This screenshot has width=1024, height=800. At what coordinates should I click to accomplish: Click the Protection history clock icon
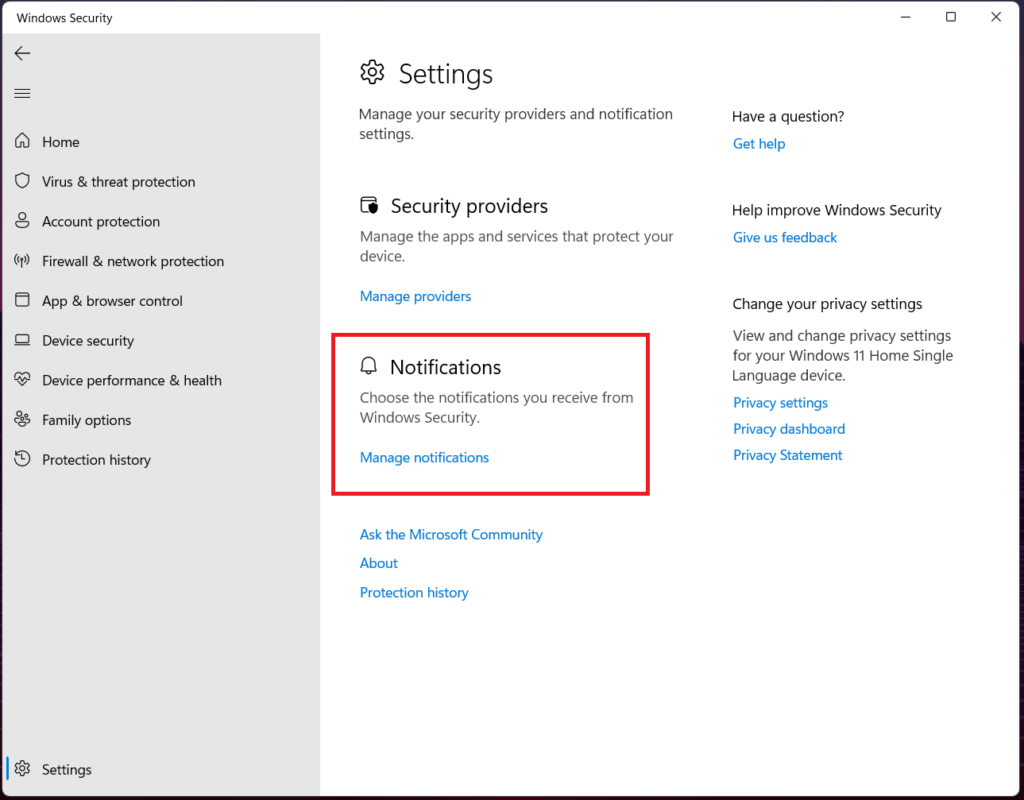(x=22, y=458)
